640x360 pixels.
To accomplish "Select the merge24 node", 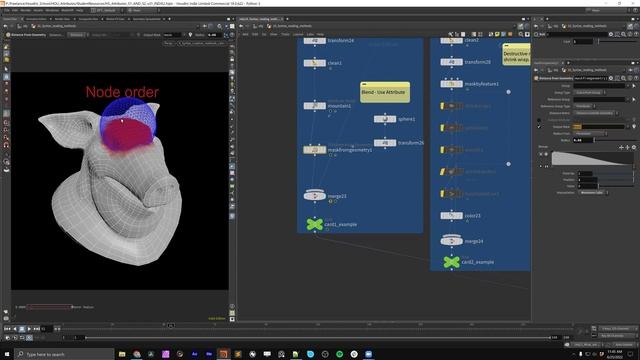I will [x=451, y=241].
